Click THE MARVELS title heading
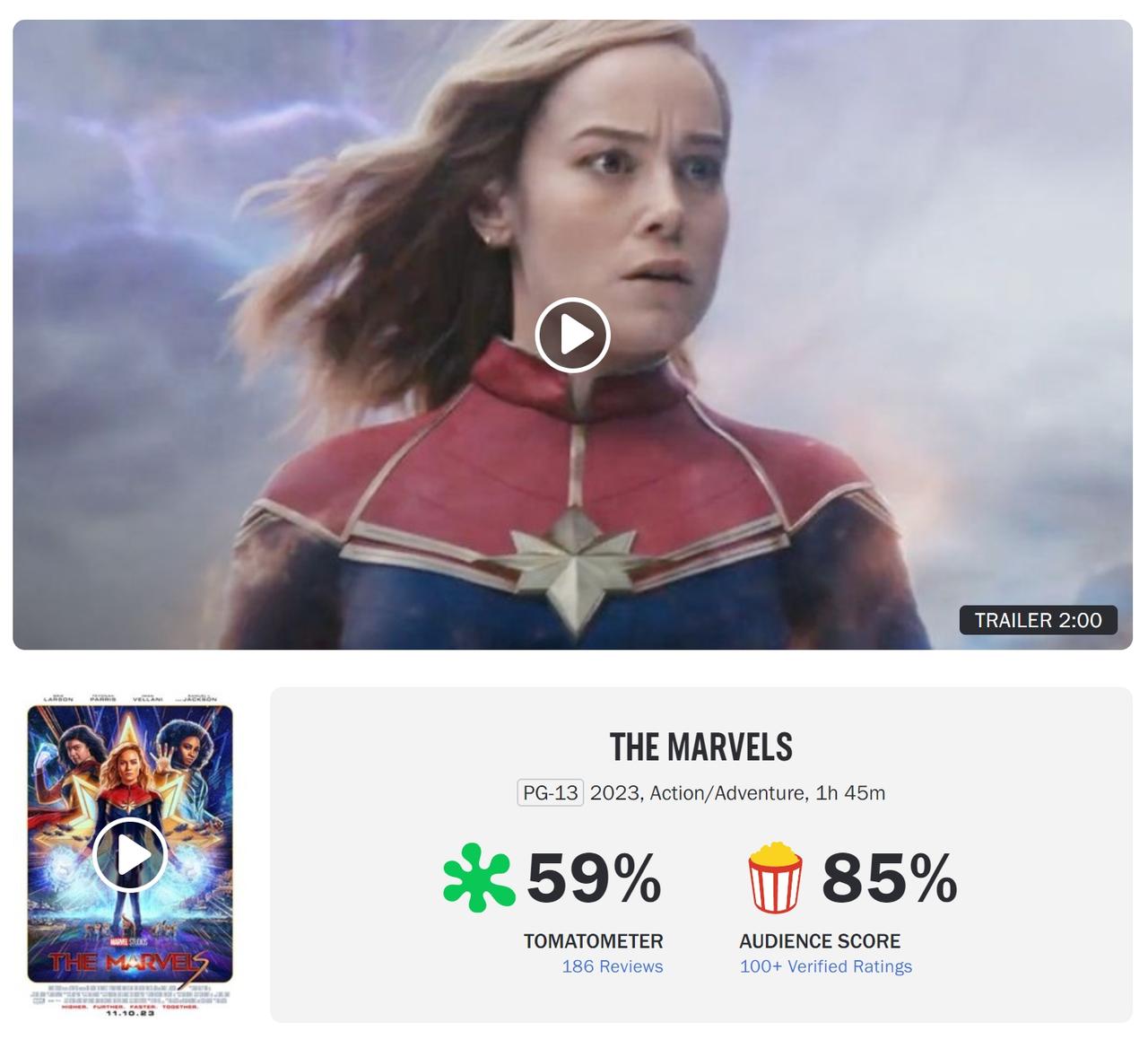The image size is (1148, 1057). pos(701,747)
